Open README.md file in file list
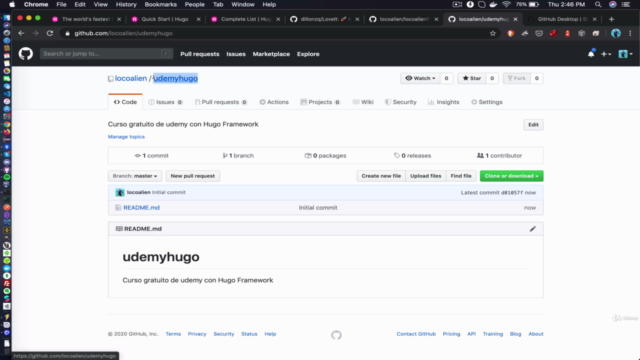This screenshot has width=640, height=360. coord(141,208)
